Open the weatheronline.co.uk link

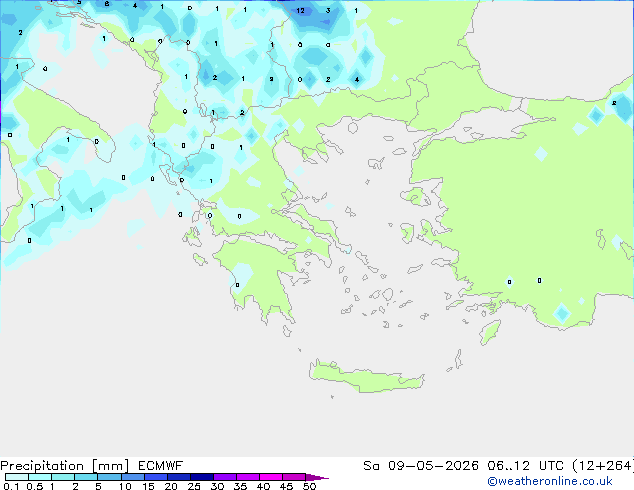tap(550, 481)
